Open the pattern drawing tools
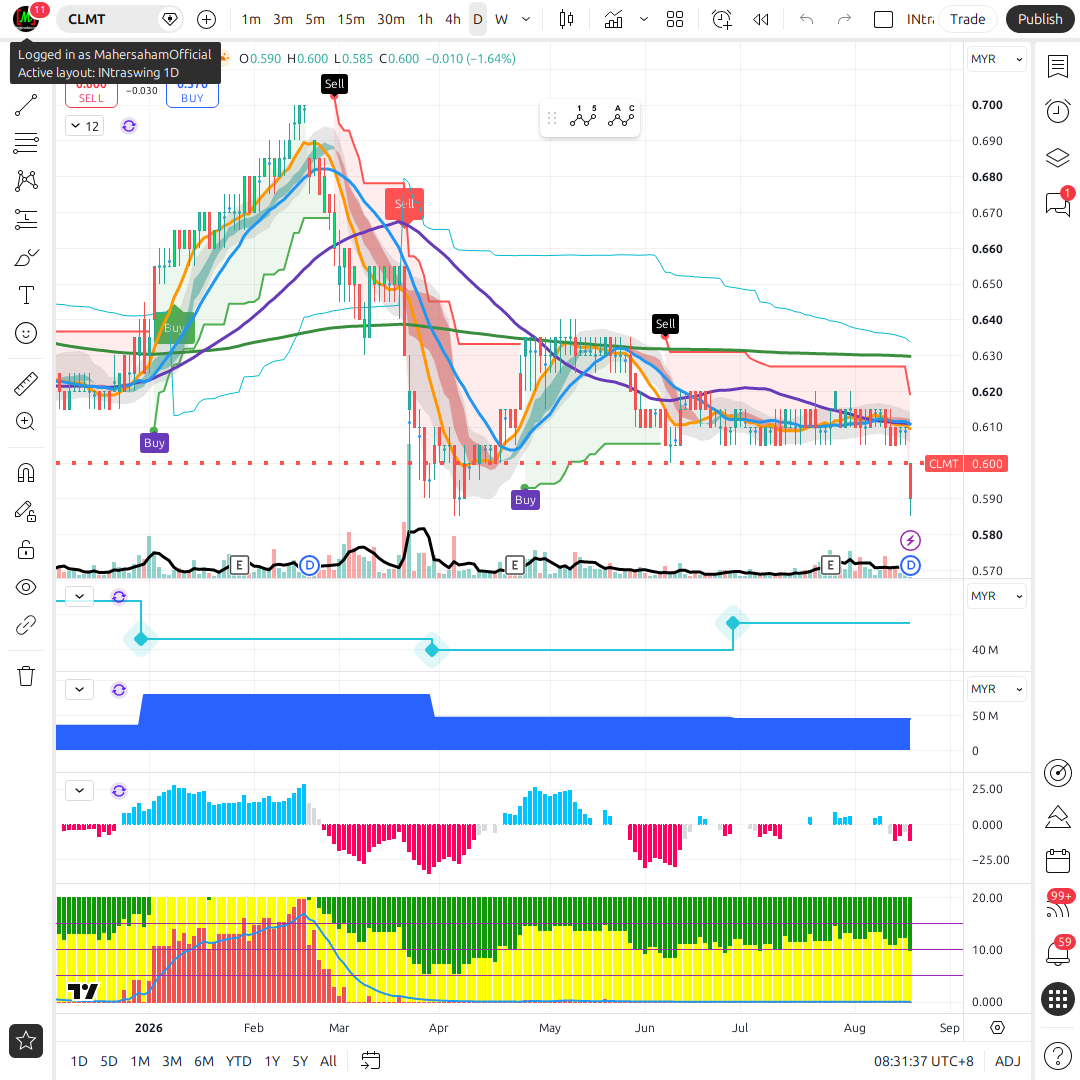 (x=26, y=181)
